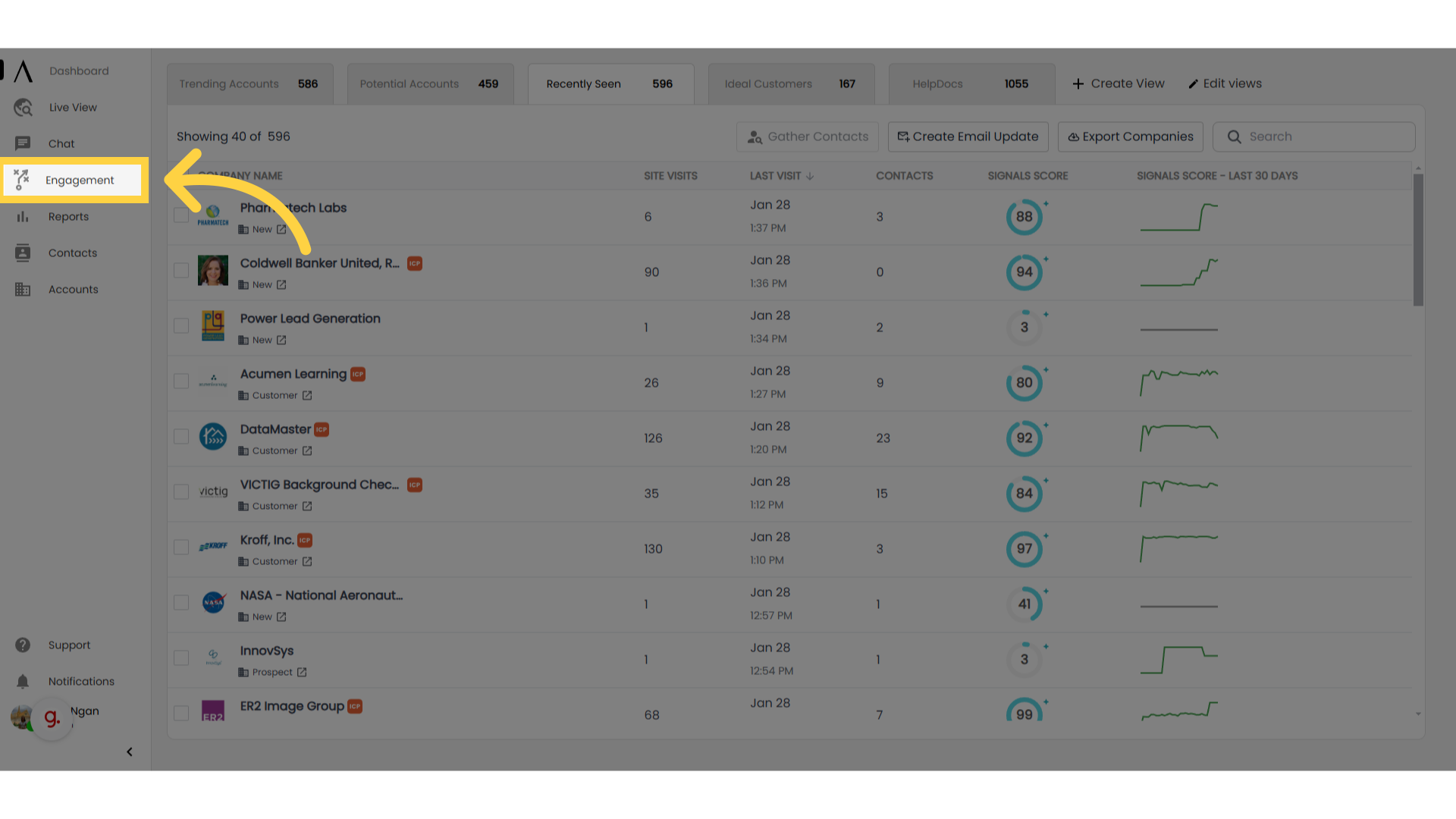Click the signals score 92 ring for DataMaster
Image resolution: width=1456 pixels, height=819 pixels.
pyautogui.click(x=1025, y=438)
